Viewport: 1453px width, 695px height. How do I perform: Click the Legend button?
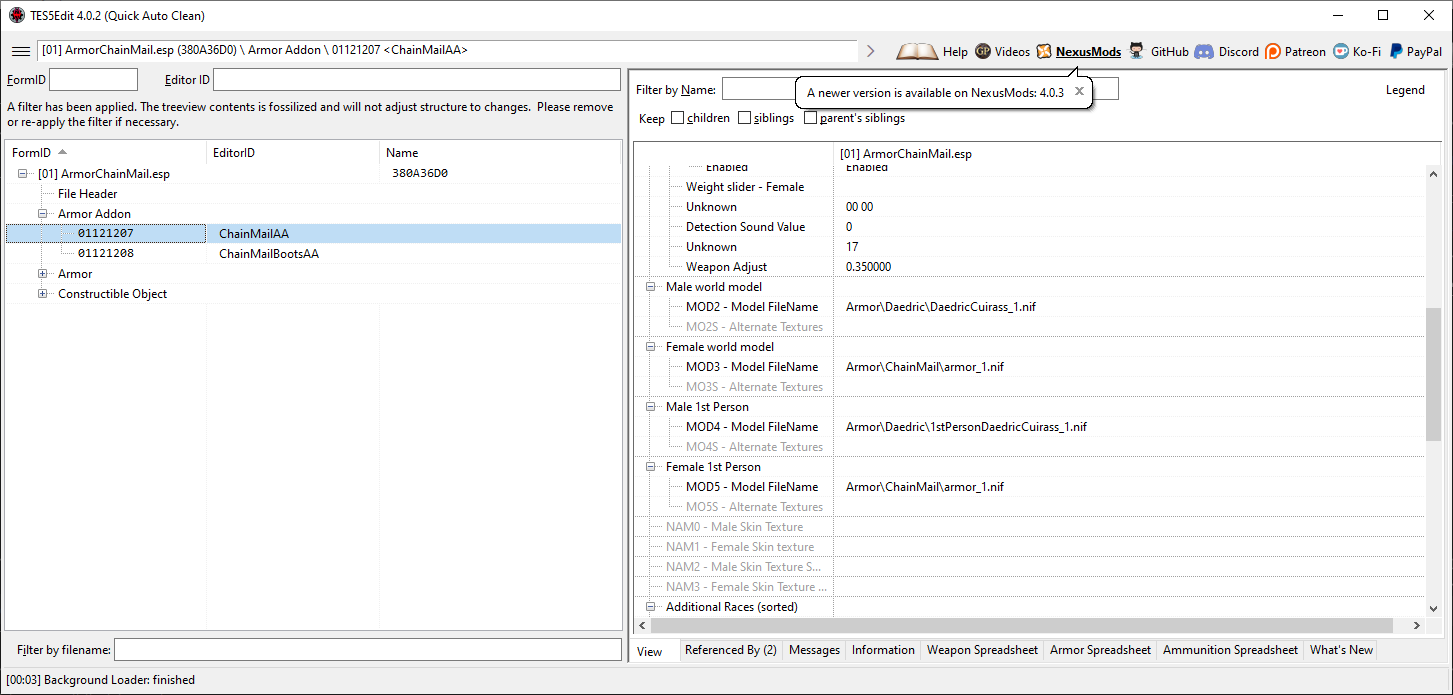coord(1404,90)
